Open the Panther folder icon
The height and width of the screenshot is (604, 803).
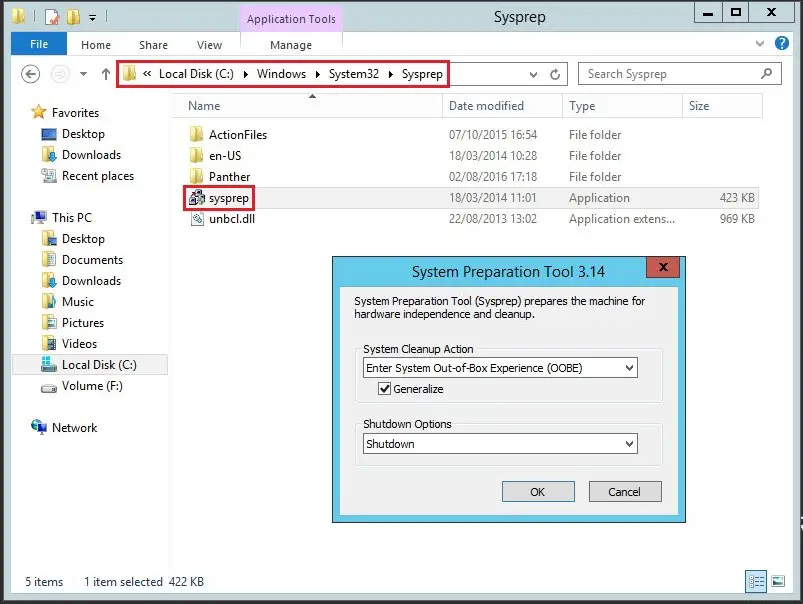click(197, 177)
